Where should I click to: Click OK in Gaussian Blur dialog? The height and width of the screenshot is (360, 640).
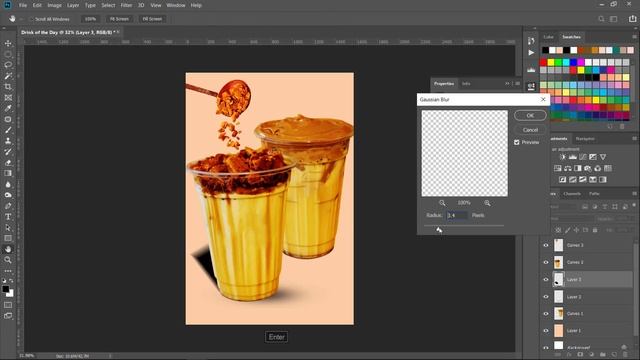pos(530,116)
